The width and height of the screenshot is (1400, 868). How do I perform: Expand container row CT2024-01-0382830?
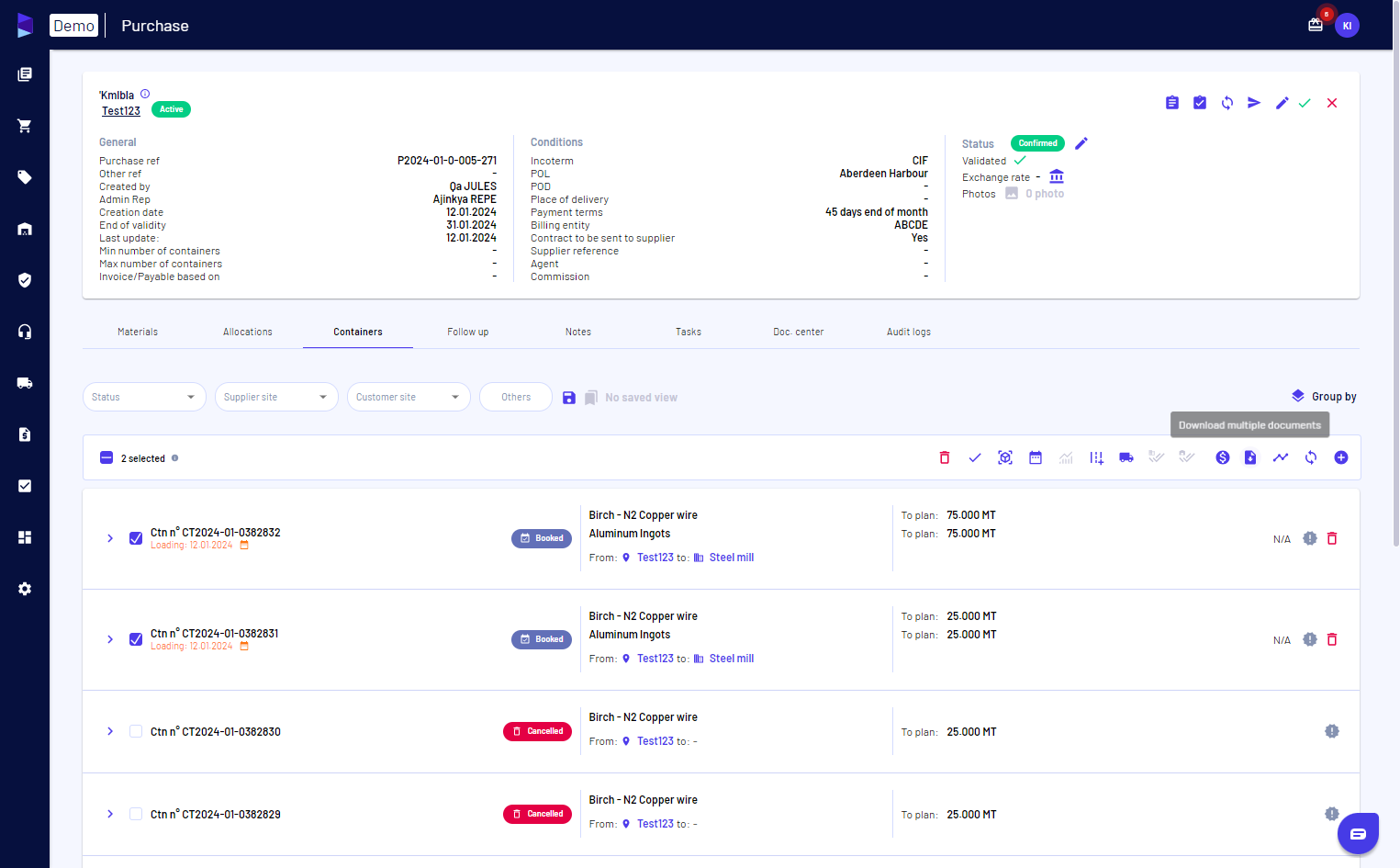click(x=110, y=731)
